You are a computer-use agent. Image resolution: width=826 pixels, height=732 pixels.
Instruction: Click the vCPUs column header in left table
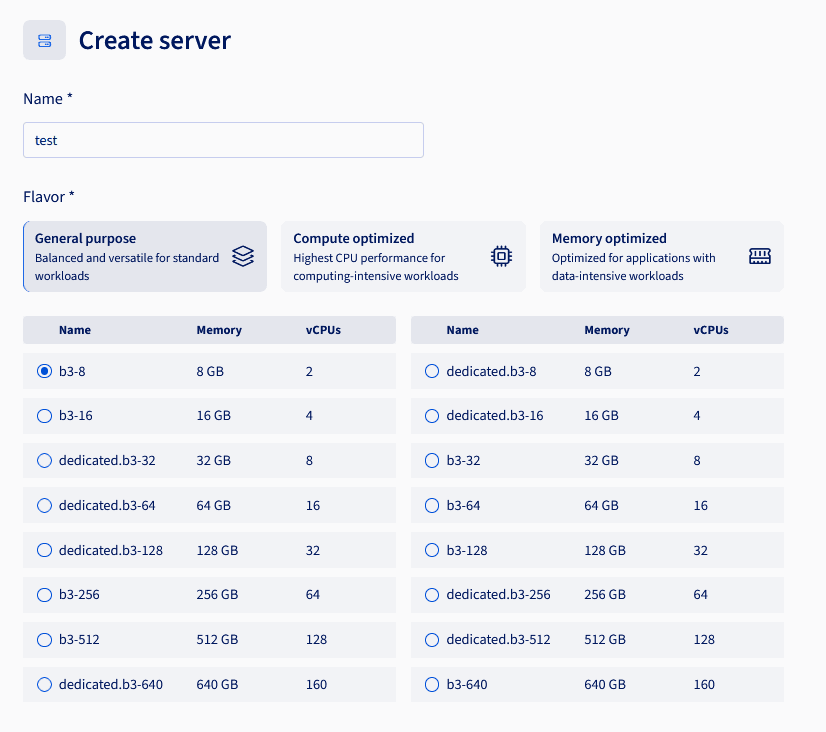(x=323, y=330)
